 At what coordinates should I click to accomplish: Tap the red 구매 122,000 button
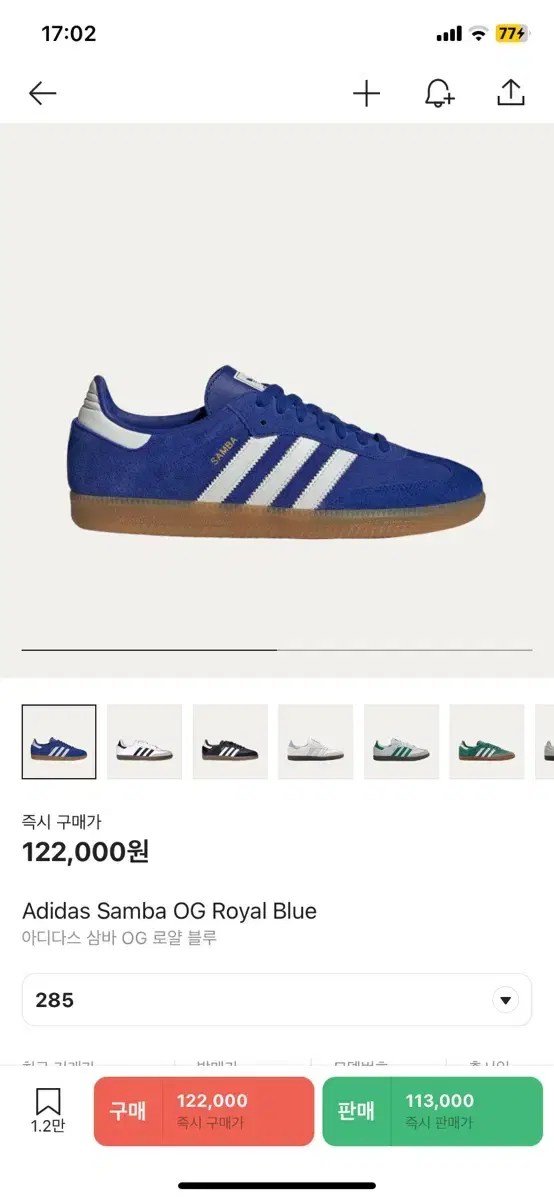(204, 1111)
